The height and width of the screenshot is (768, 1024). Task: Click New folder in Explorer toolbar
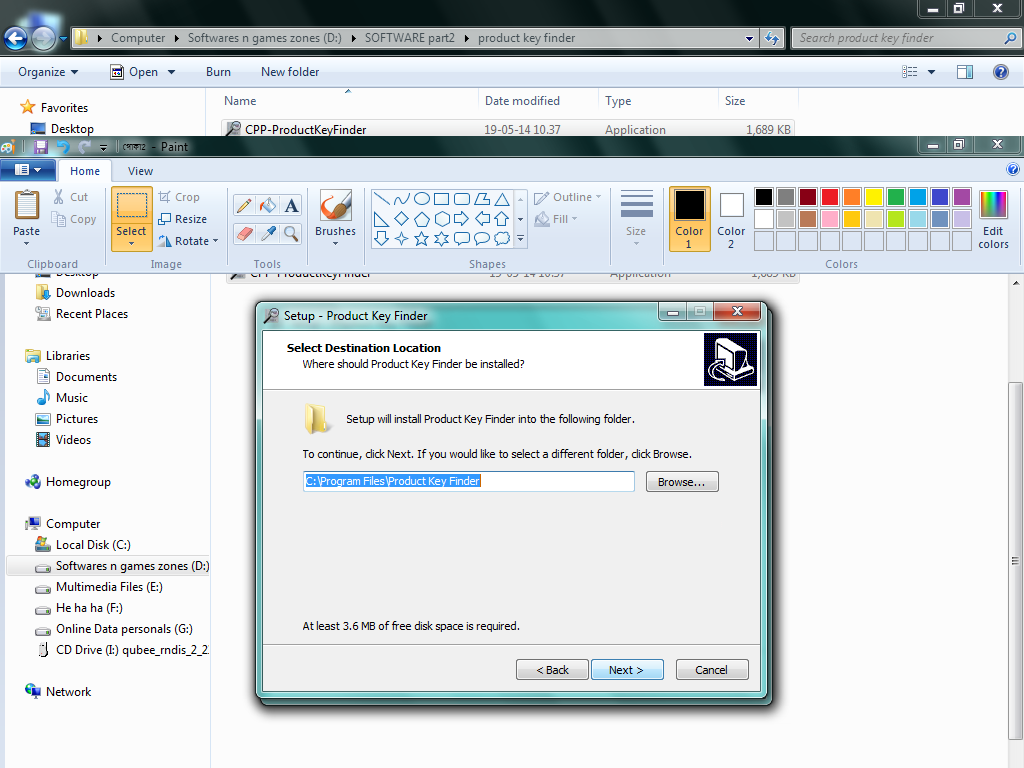(290, 72)
